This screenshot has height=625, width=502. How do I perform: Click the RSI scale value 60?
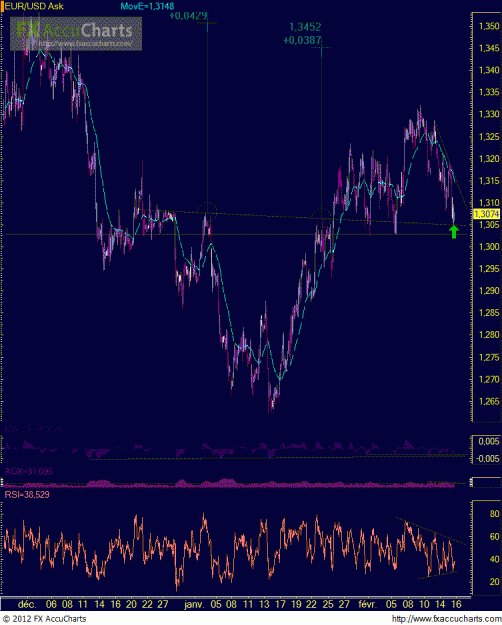pos(494,537)
